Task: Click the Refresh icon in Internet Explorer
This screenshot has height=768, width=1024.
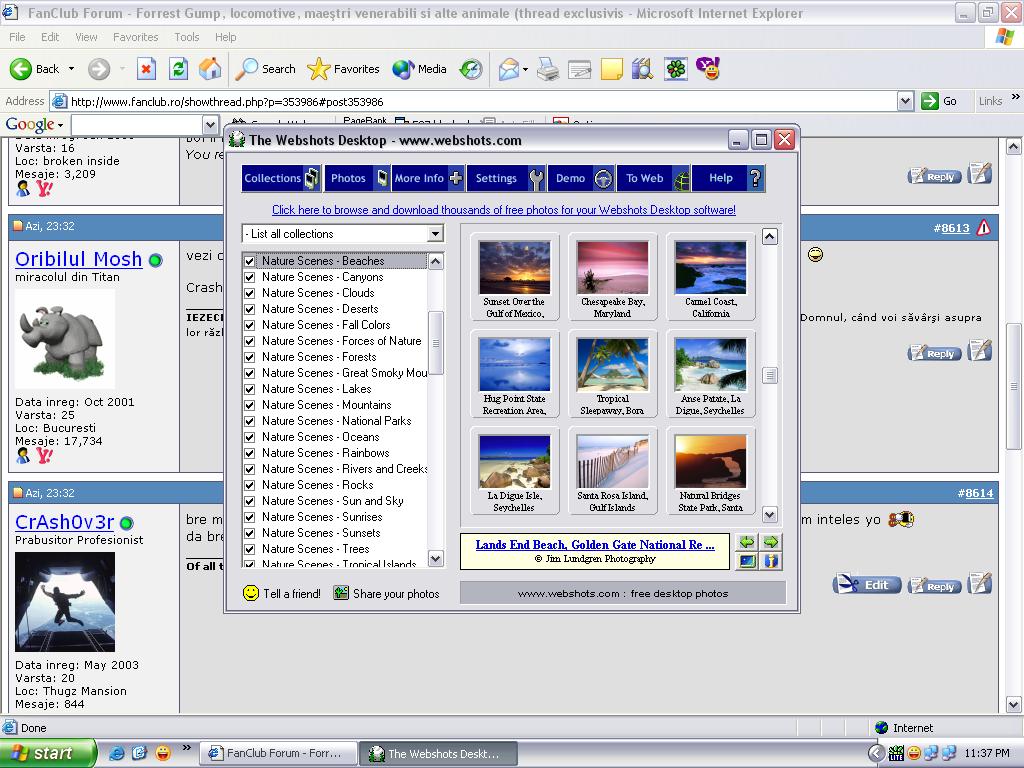Action: (178, 69)
